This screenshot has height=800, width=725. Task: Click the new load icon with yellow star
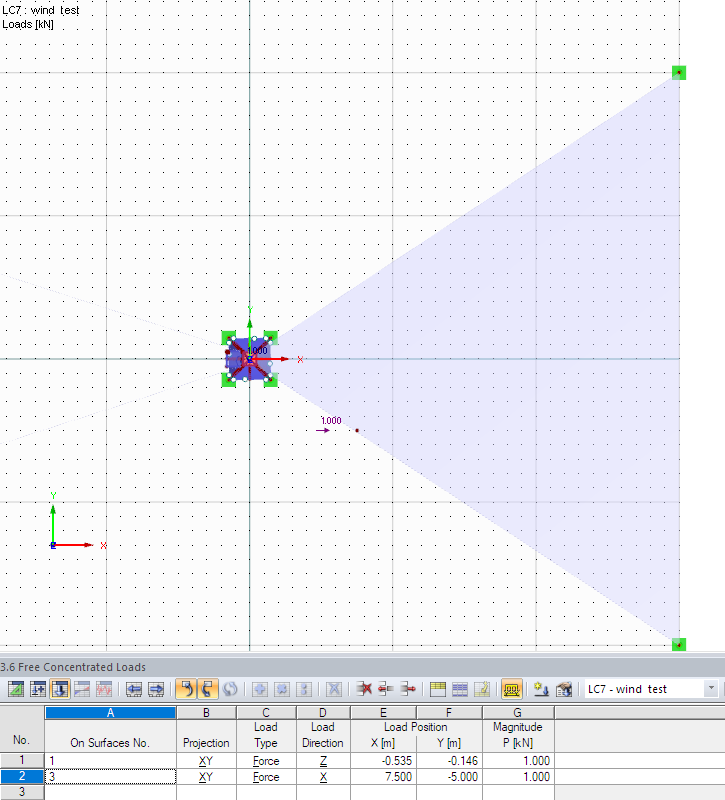pyautogui.click(x=541, y=689)
